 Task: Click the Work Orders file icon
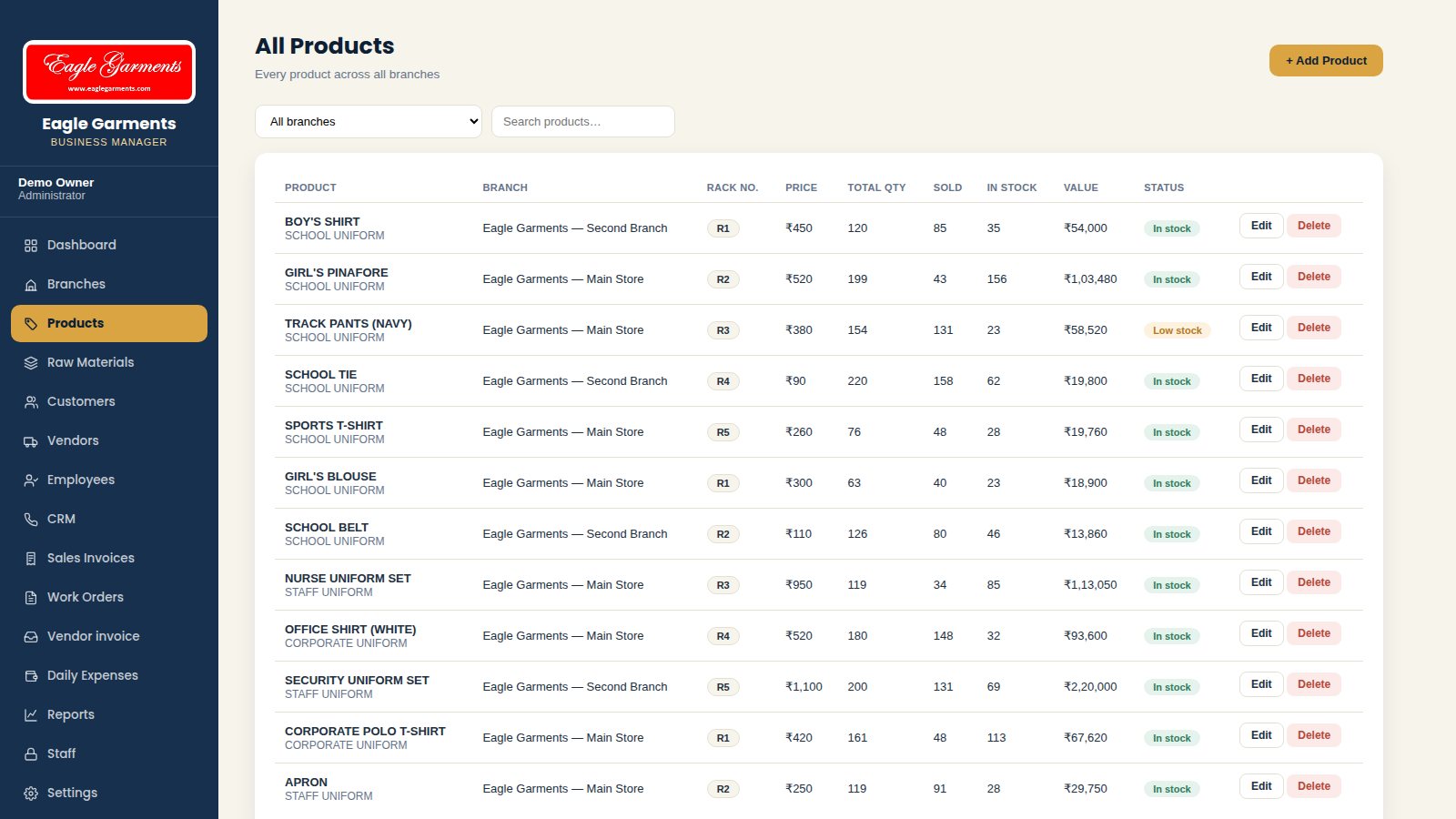[31, 598]
